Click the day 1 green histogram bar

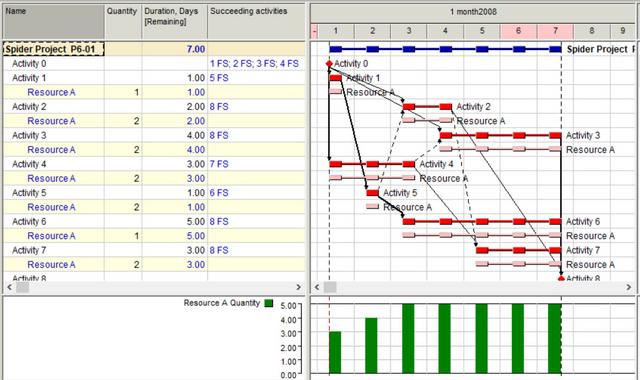click(335, 353)
